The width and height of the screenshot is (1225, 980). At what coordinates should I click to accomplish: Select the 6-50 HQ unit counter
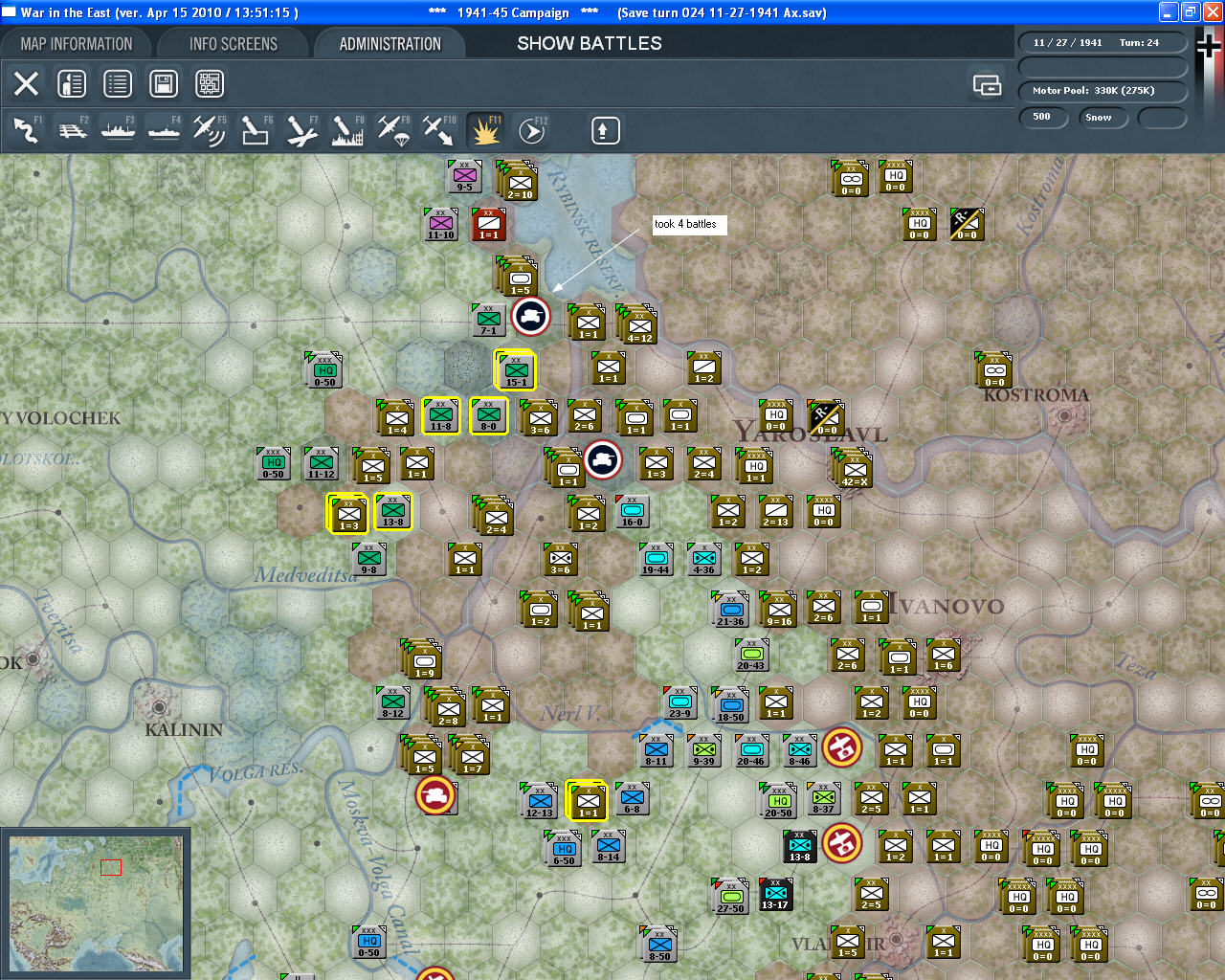click(564, 849)
